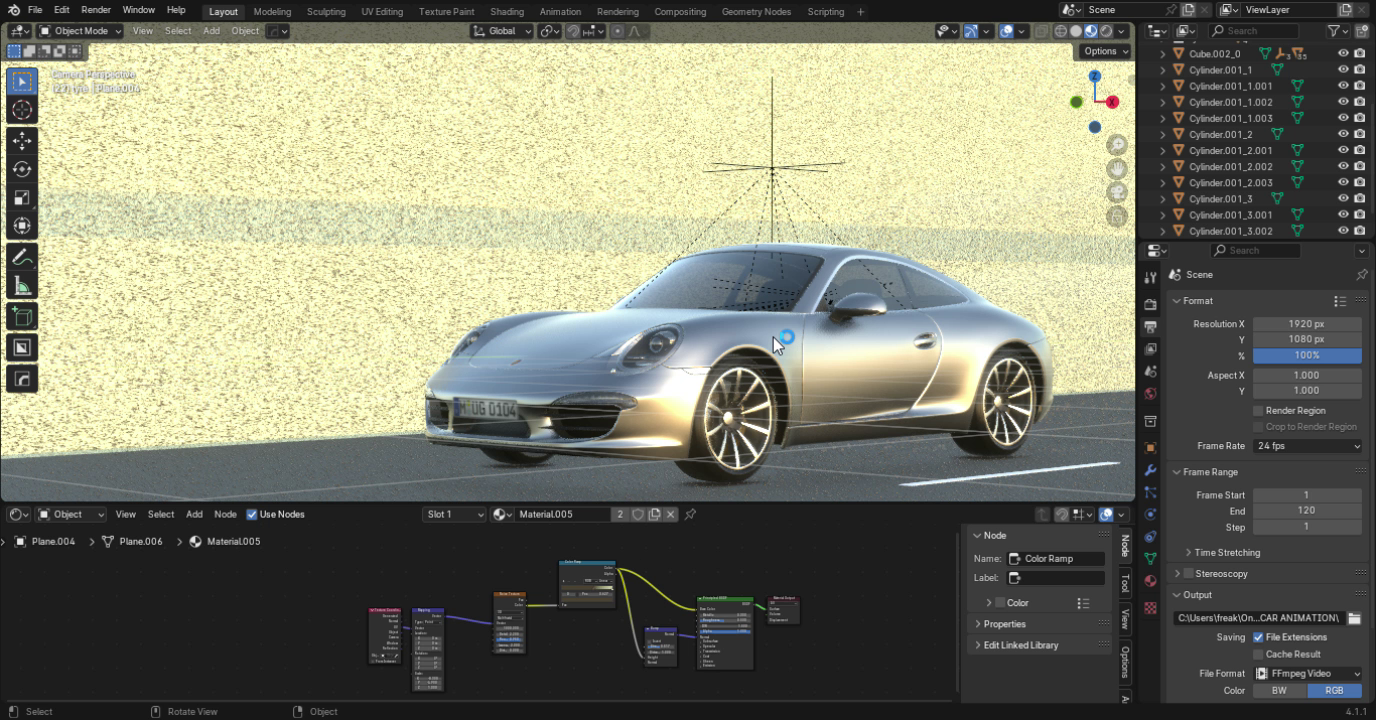The height and width of the screenshot is (720, 1376).
Task: Switch to Geometry Nodes workspace tab
Action: [x=756, y=12]
